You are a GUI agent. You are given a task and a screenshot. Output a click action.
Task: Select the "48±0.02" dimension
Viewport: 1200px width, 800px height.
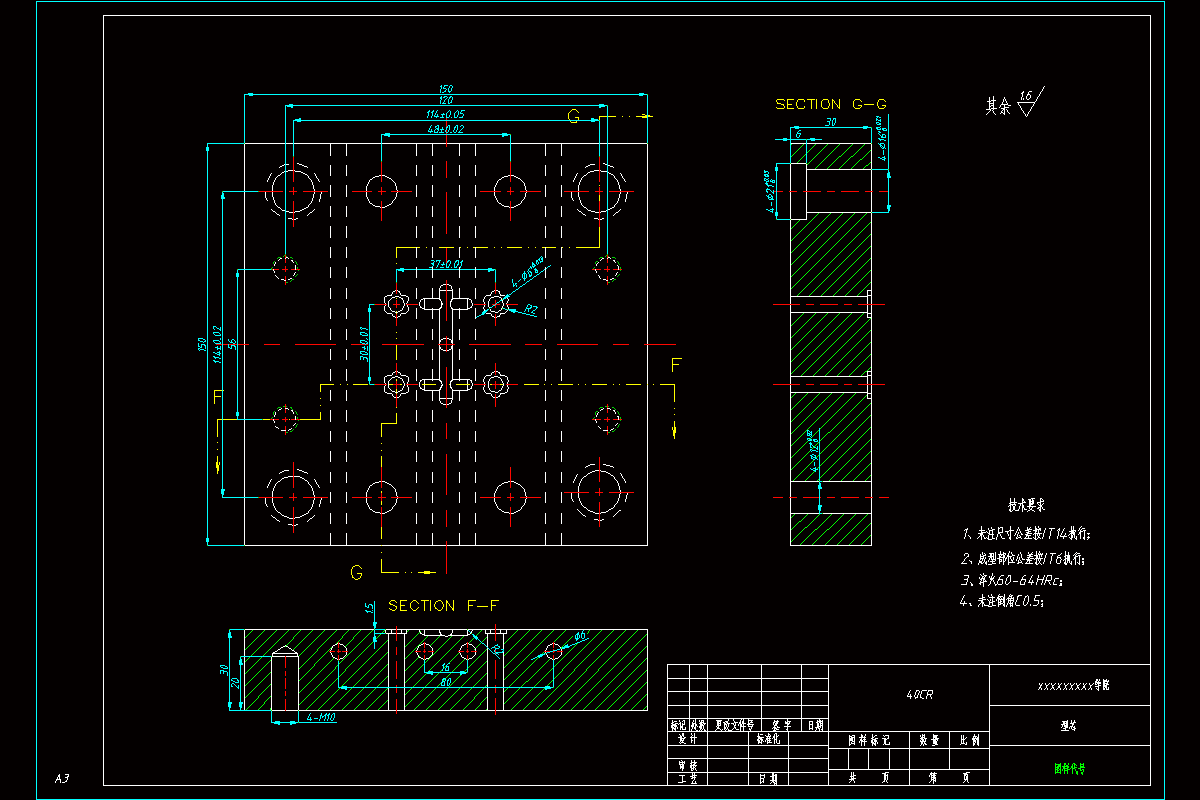point(446,130)
